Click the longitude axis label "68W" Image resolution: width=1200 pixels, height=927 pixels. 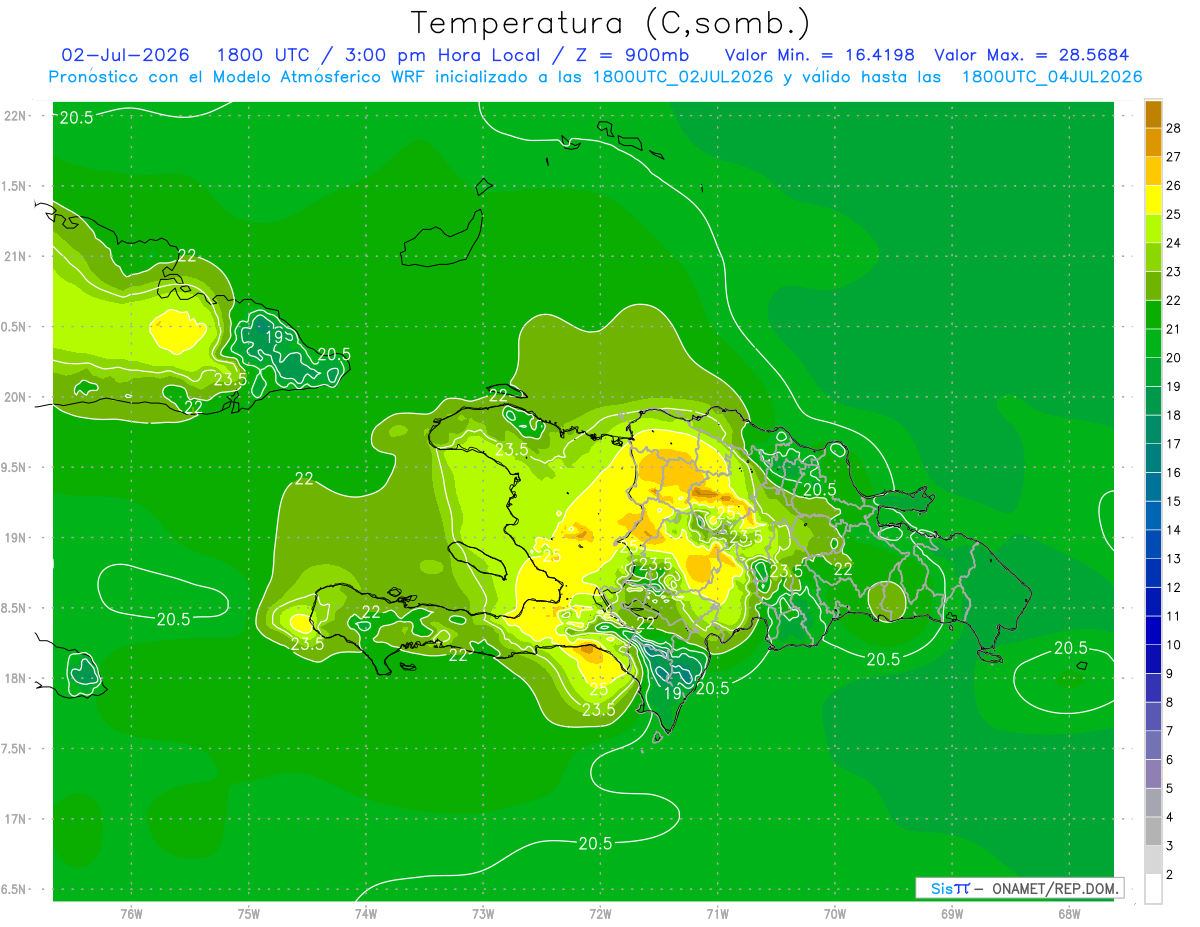1069,914
